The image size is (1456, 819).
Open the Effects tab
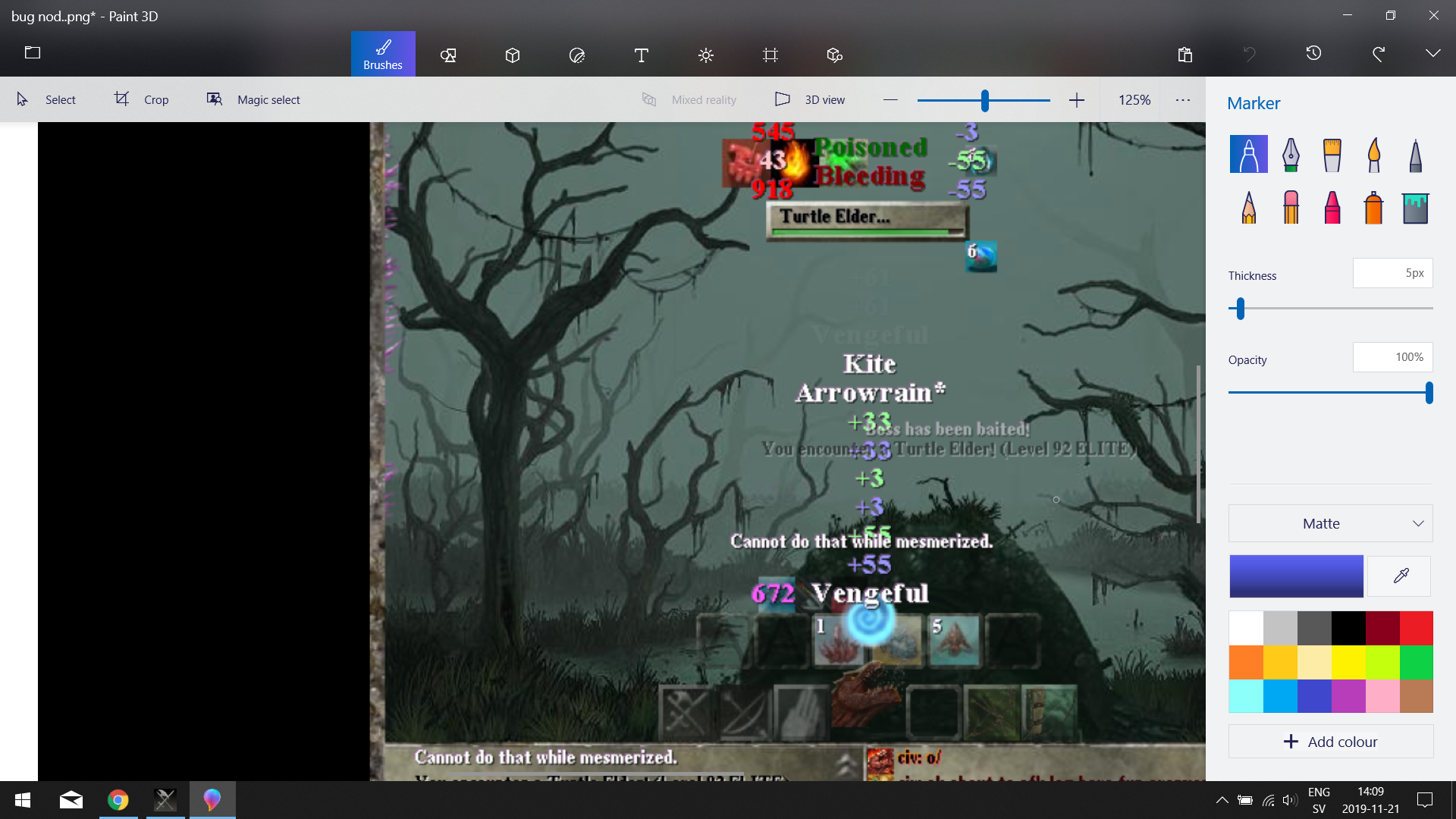(706, 55)
